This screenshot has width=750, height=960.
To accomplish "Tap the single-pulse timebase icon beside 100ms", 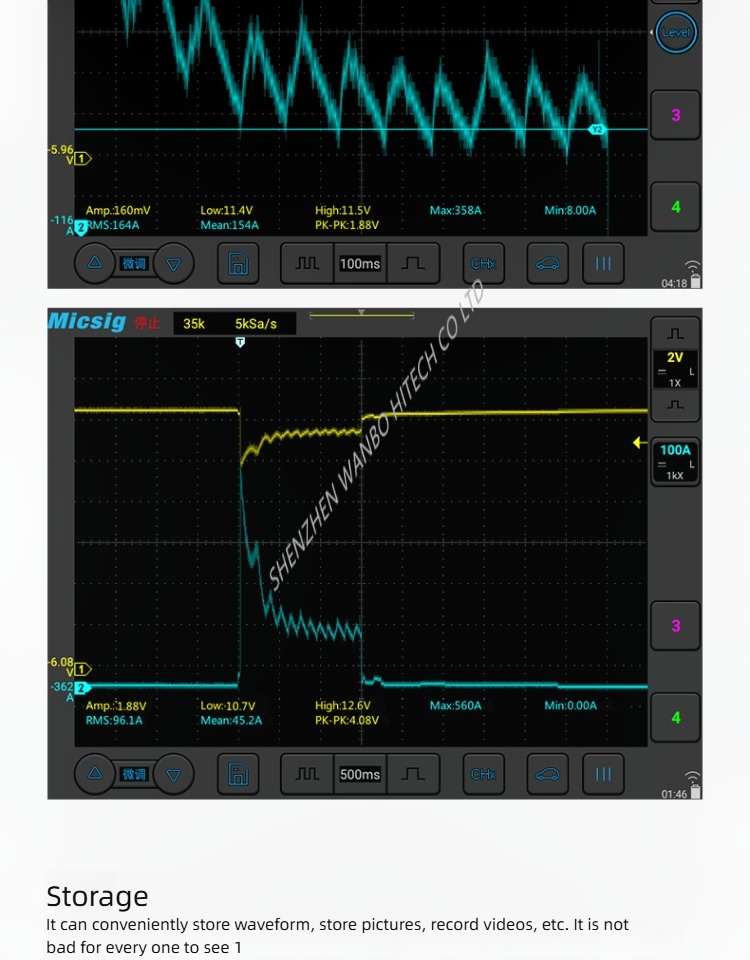I will (413, 264).
